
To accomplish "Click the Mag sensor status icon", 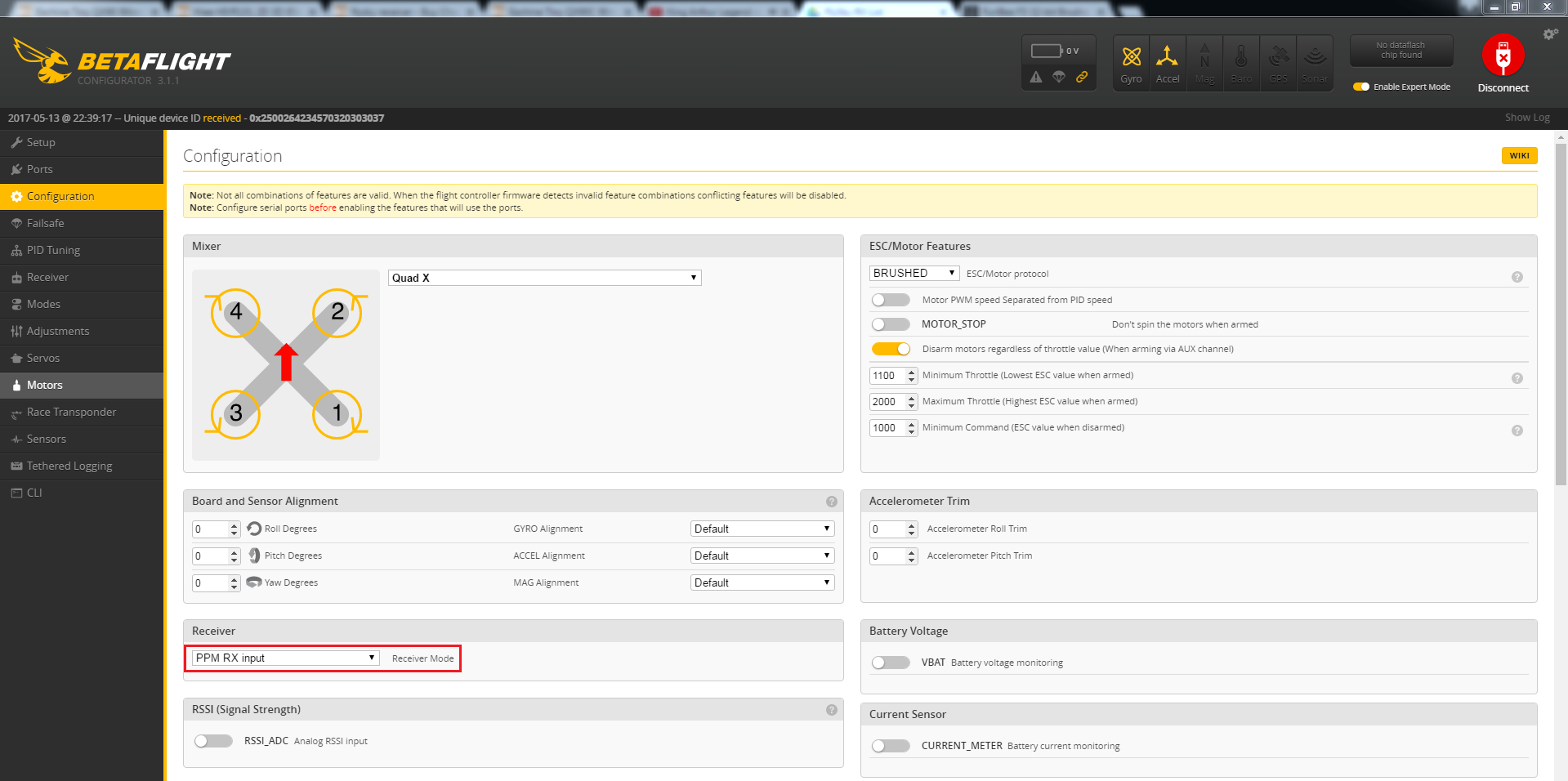I will [x=1204, y=63].
